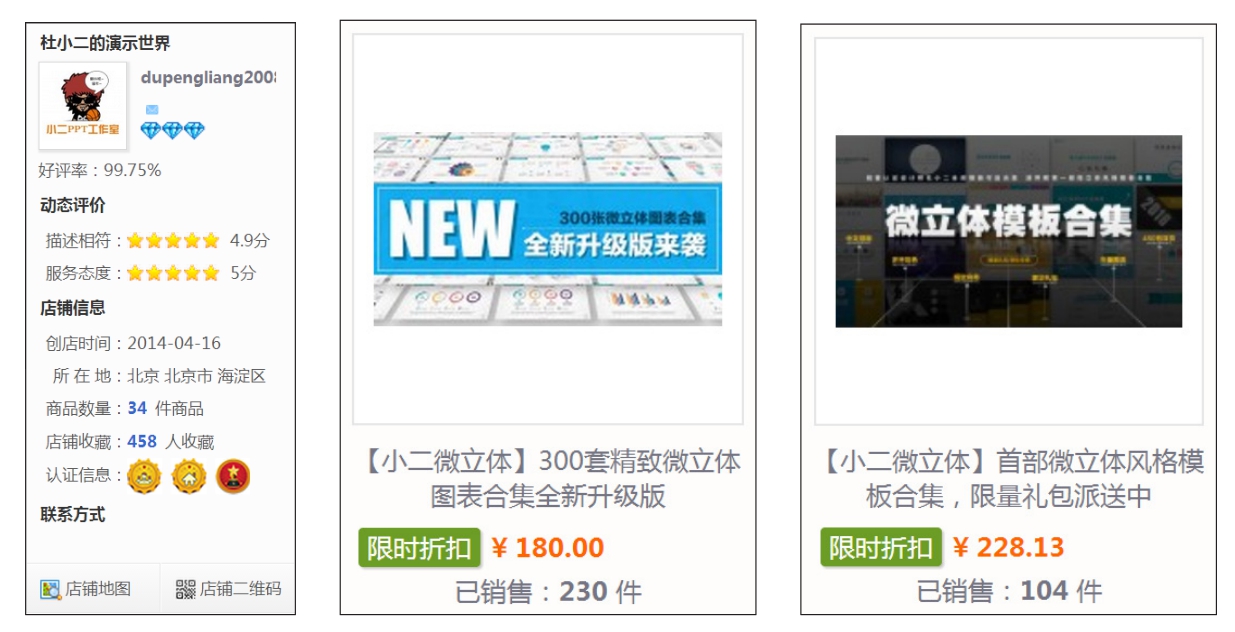Open the 店铺地图 tab
The image size is (1235, 632).
[x=93, y=588]
